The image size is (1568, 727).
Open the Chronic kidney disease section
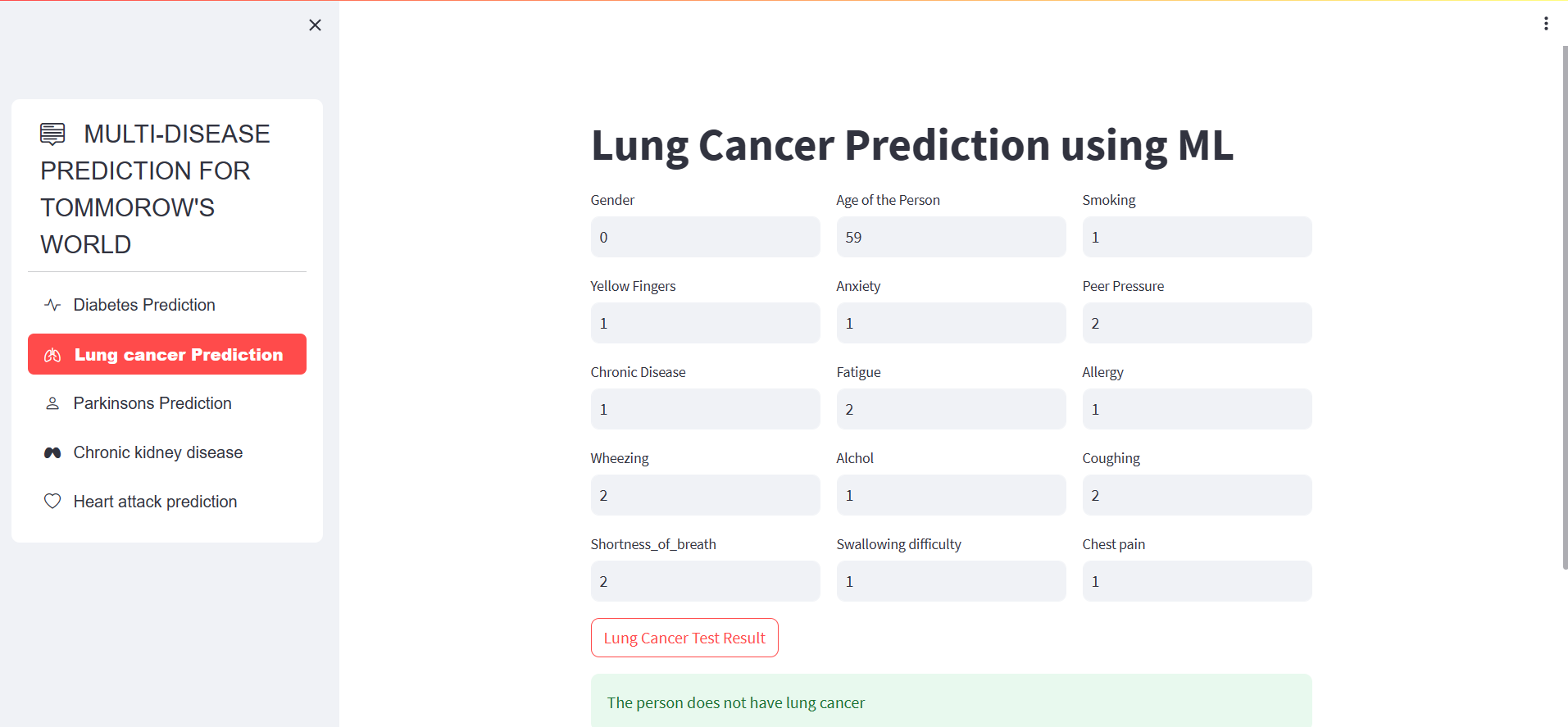pos(157,452)
